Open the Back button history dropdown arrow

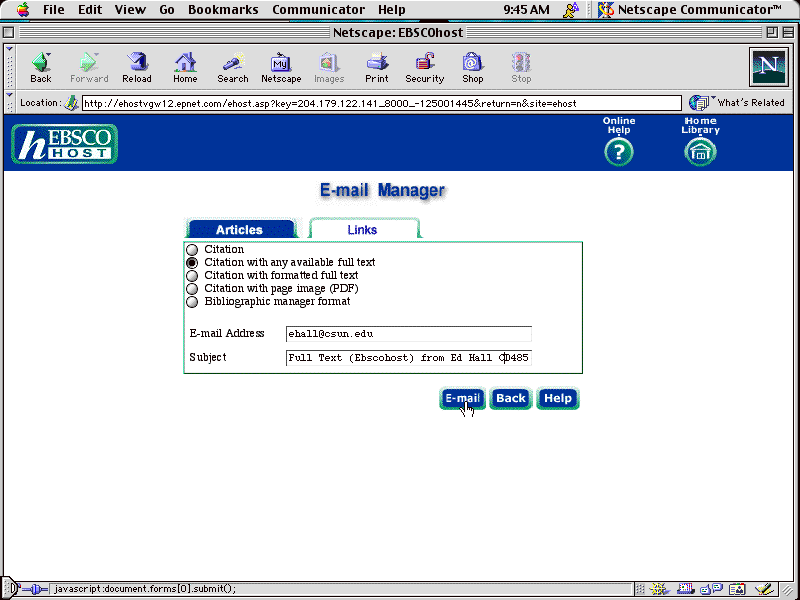click(48, 55)
